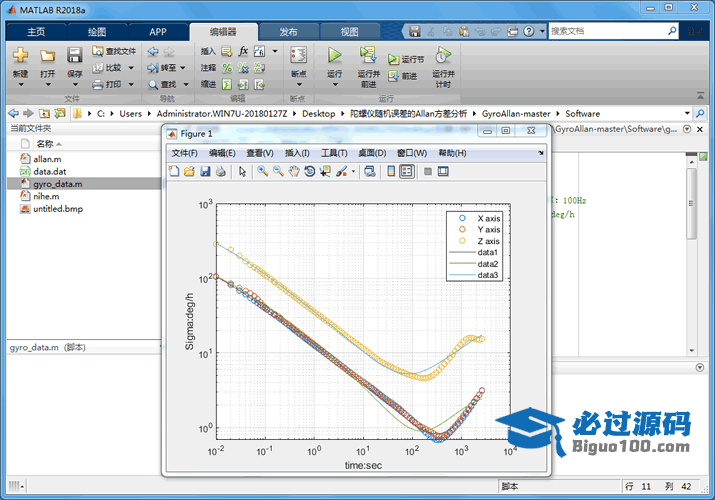Open the address bar path history dropdown
715x500 pixels.
click(687, 113)
